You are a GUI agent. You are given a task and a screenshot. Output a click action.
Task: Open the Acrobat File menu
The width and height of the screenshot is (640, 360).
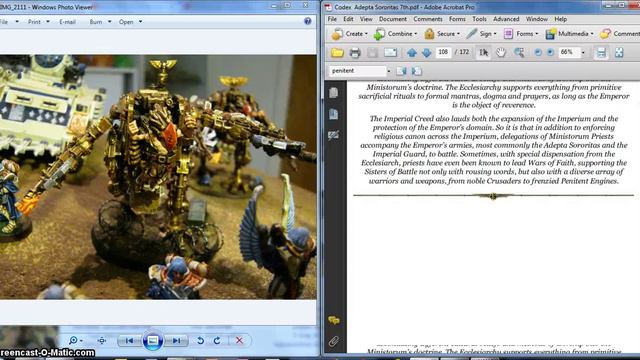(332, 19)
